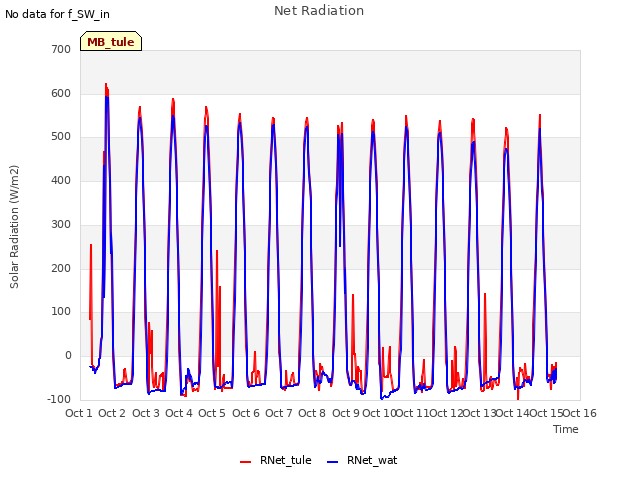Click the Oct 9 x-axis tick label

pos(346,413)
